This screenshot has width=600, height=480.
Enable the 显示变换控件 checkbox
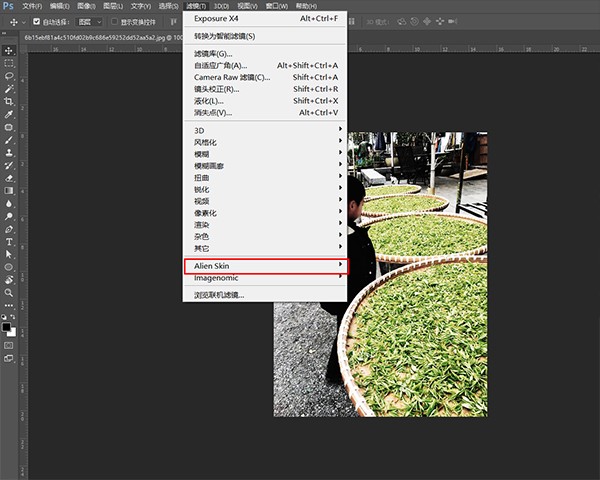pos(114,21)
